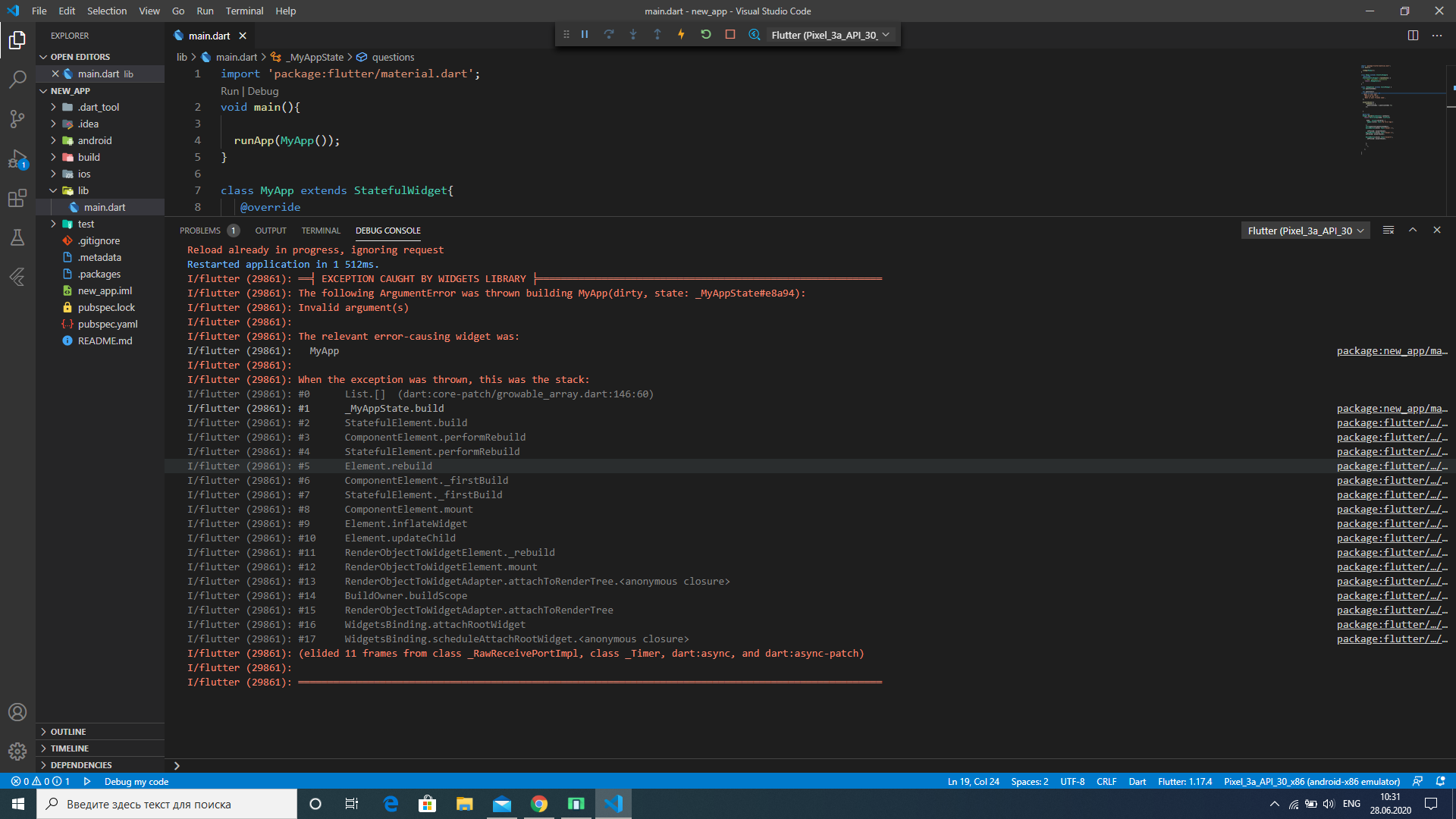Click errors and warnings count in status bar

point(41,781)
